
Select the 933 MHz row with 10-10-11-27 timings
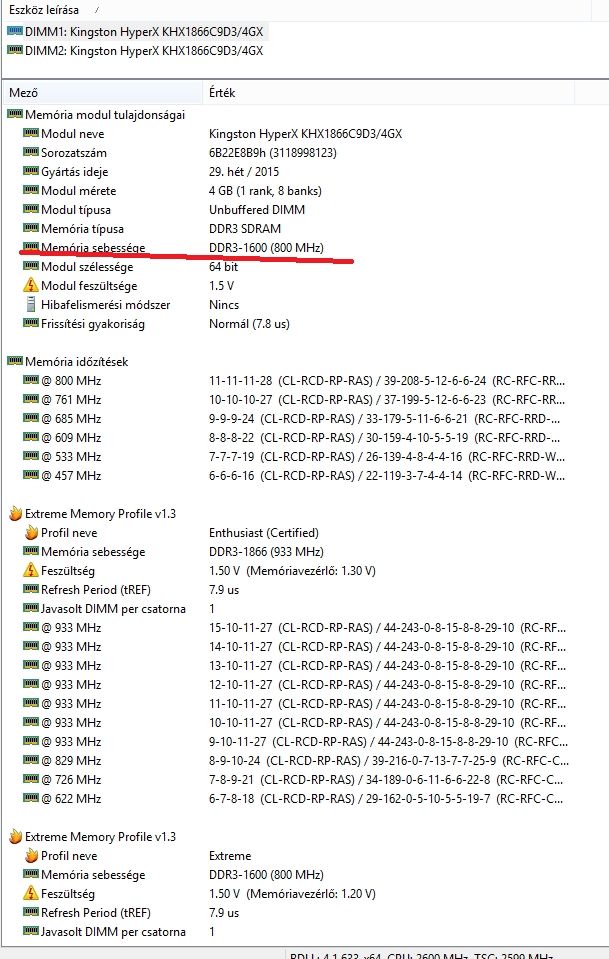(294, 722)
